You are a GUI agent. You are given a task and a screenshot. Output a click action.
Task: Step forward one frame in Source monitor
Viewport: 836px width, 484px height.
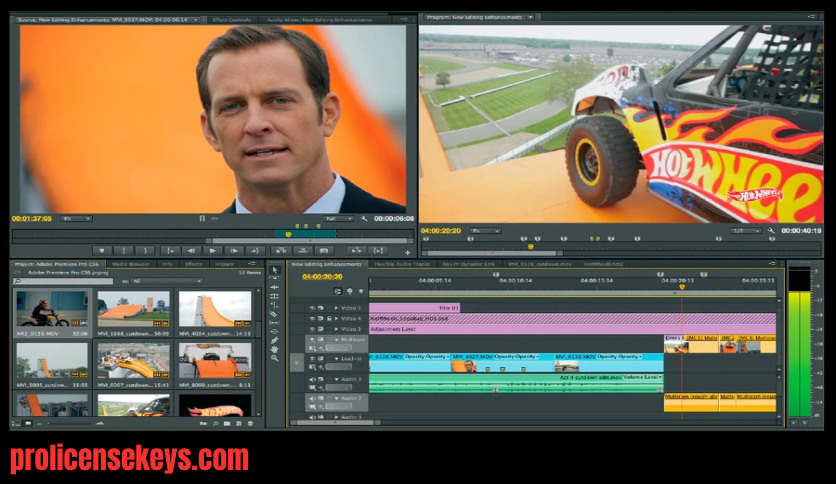click(234, 251)
